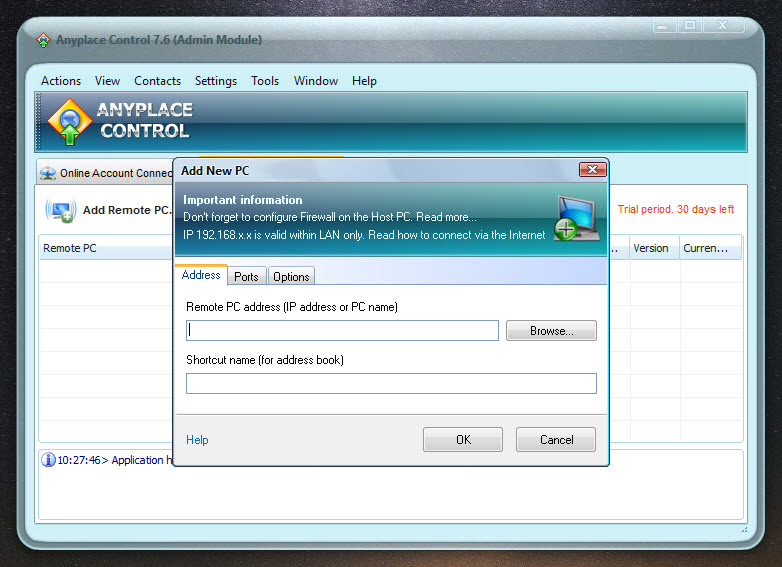Click the Add Remote PC icon
The image size is (782, 567).
[60, 210]
